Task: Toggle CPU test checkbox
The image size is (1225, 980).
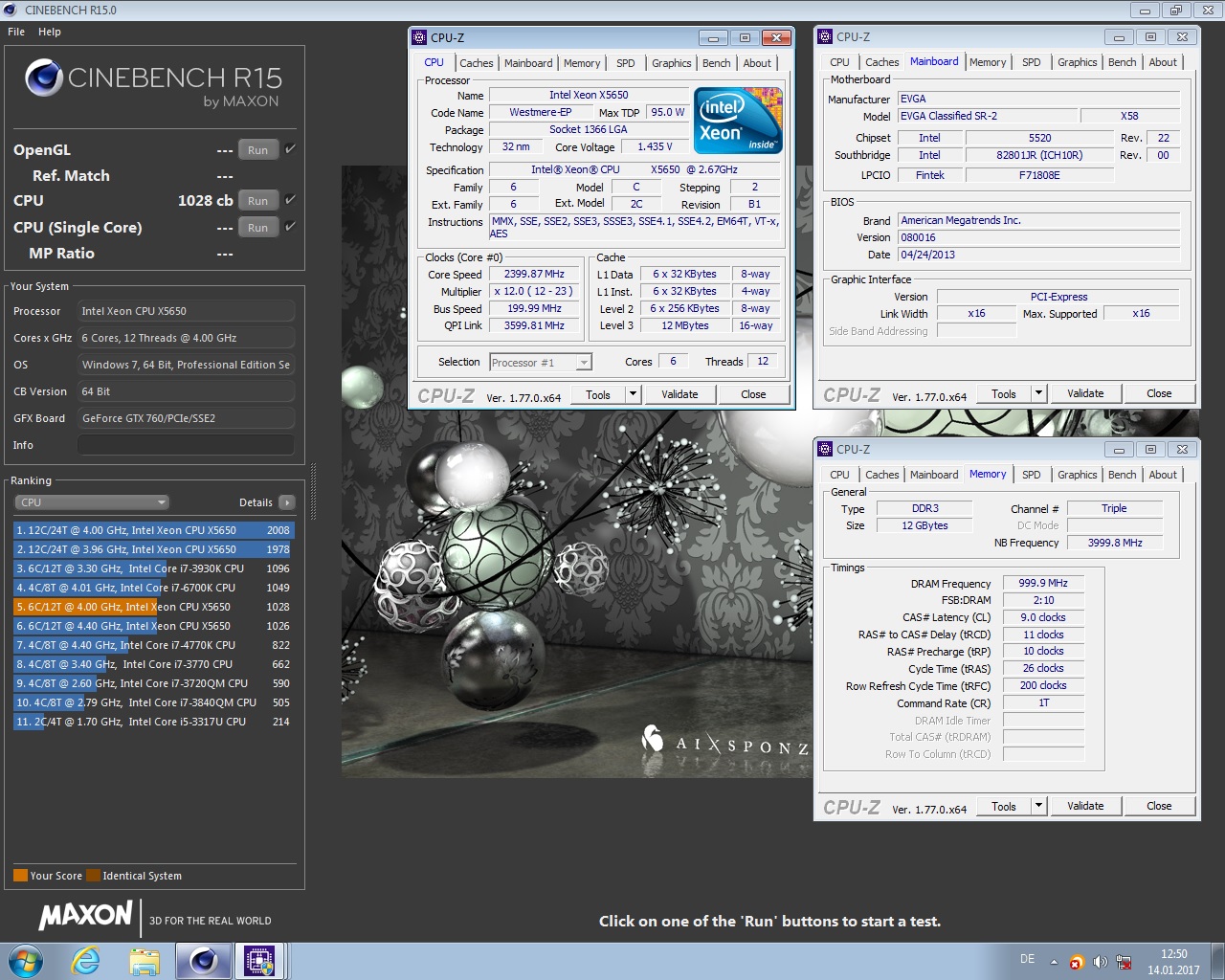Action: point(290,200)
